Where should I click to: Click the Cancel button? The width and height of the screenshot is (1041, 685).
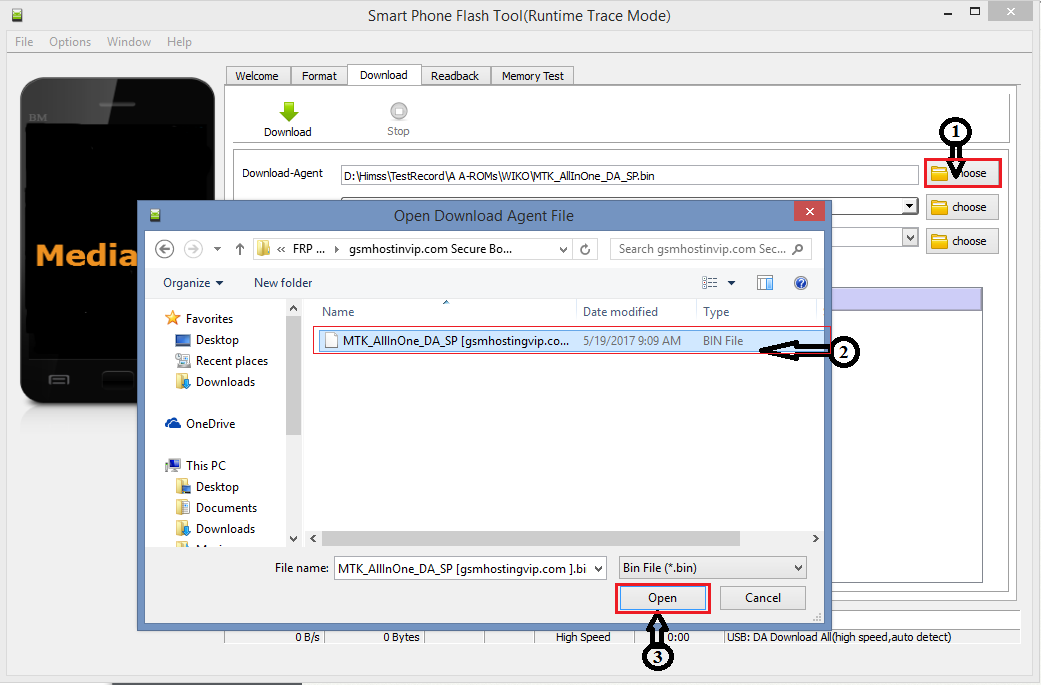pyautogui.click(x=763, y=598)
